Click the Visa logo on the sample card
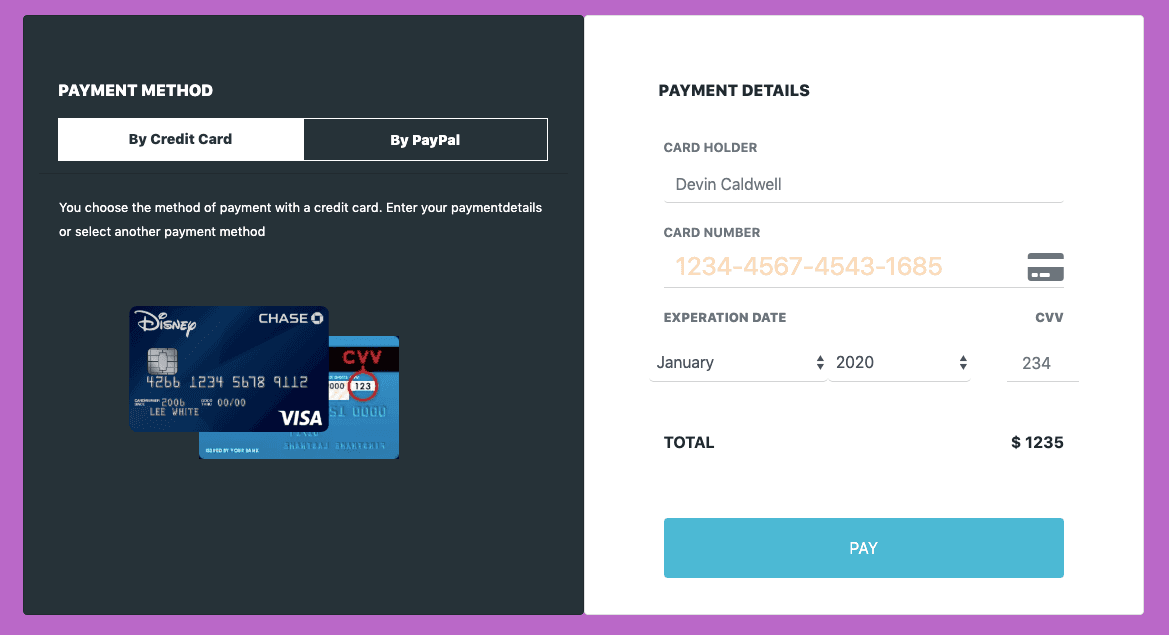 [x=299, y=417]
